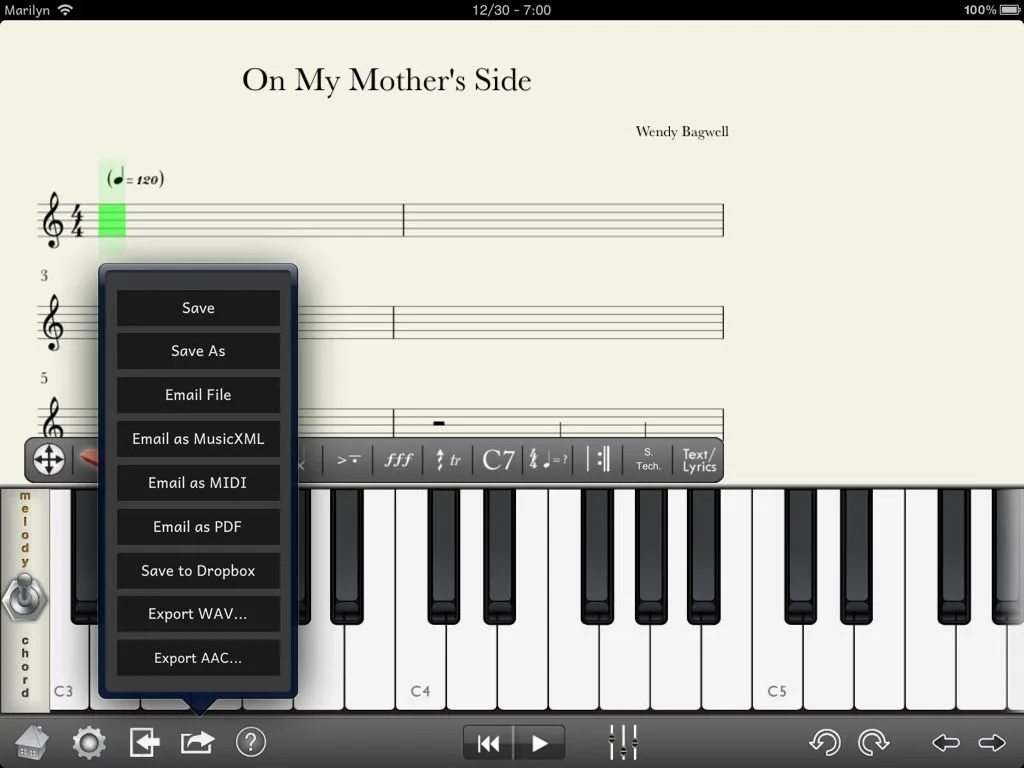The width and height of the screenshot is (1024, 768).
Task: Toggle the melody/chord keyboard switch
Action: point(24,596)
